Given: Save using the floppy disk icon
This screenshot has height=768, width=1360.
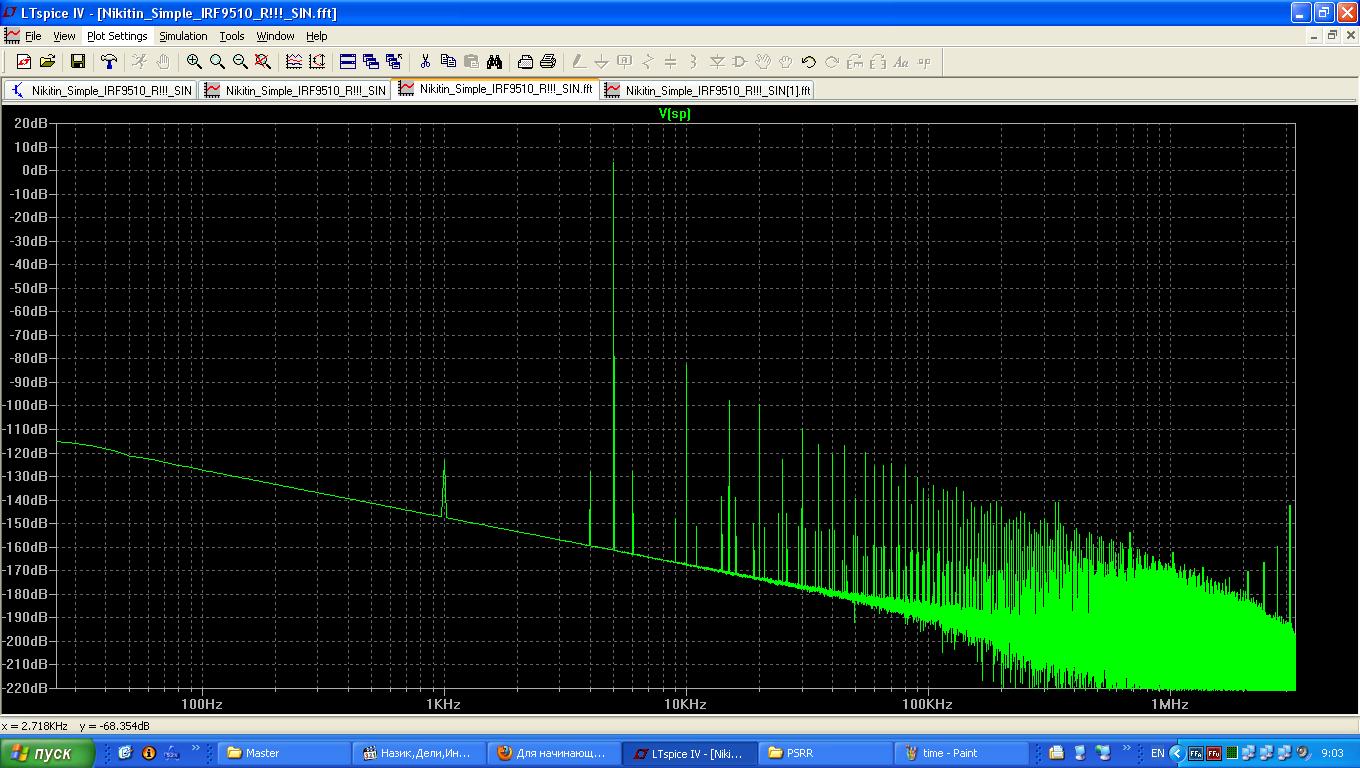Looking at the screenshot, I should (78, 62).
